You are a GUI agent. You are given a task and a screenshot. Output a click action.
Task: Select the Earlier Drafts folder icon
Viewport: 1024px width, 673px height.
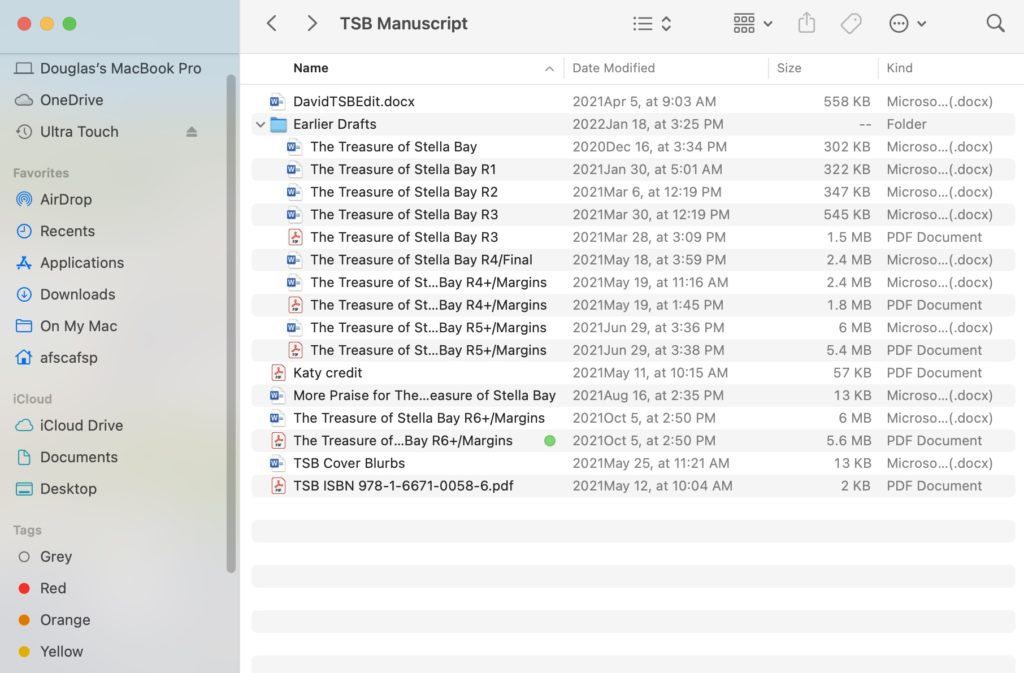(x=278, y=124)
